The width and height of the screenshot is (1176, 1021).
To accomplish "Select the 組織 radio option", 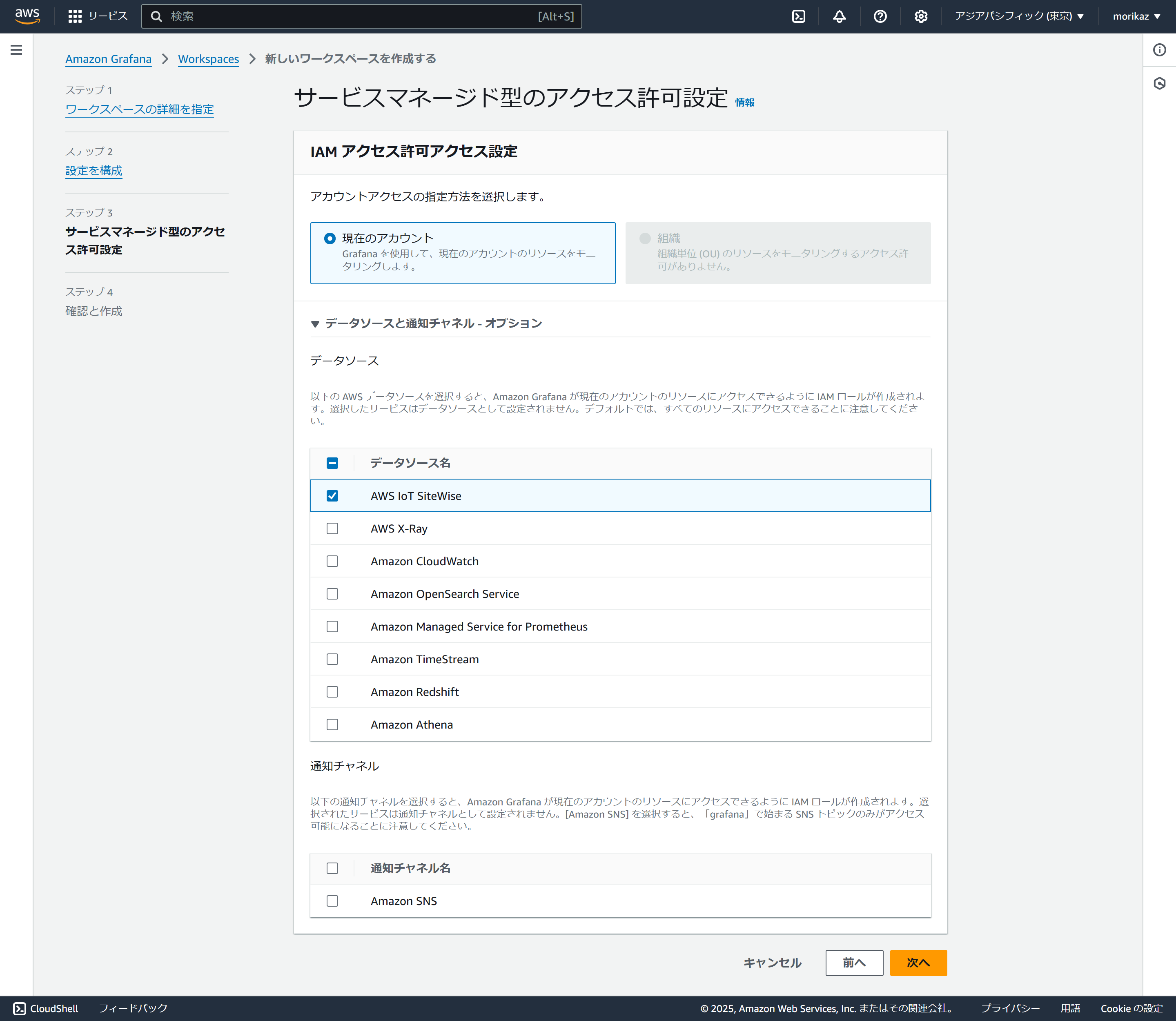I will point(645,238).
